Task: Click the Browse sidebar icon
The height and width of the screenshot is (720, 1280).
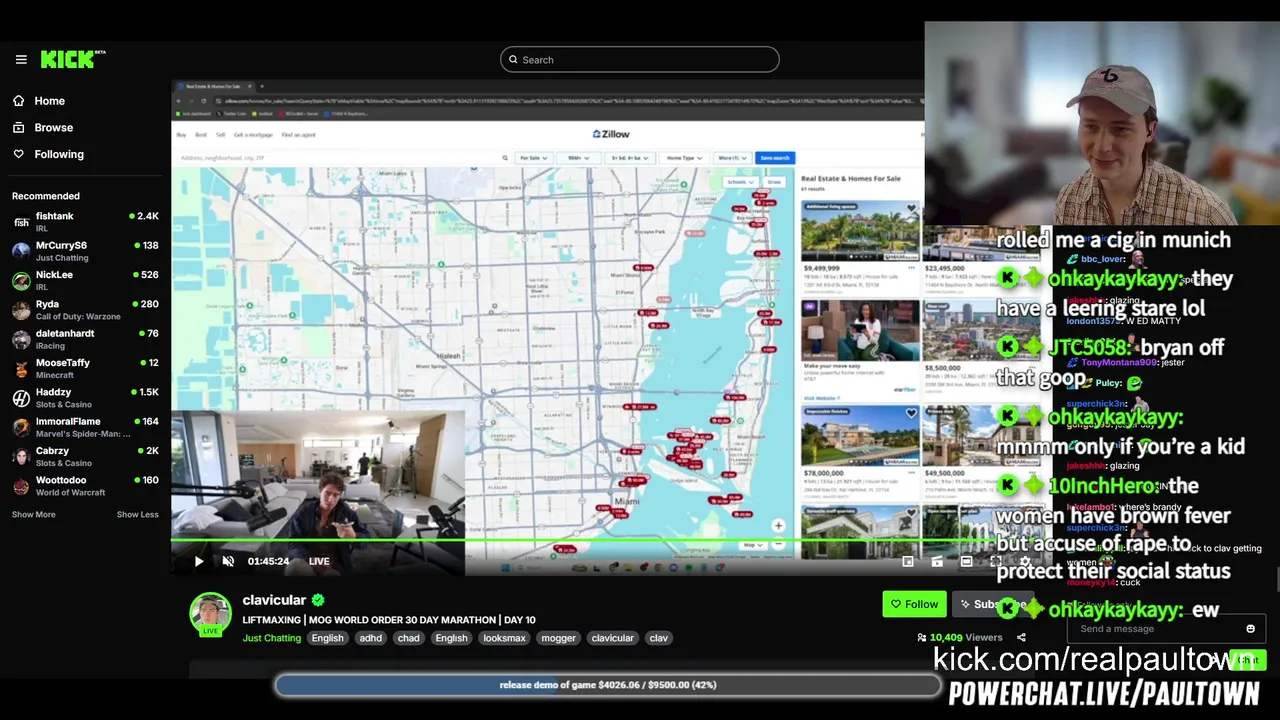Action: (x=19, y=128)
